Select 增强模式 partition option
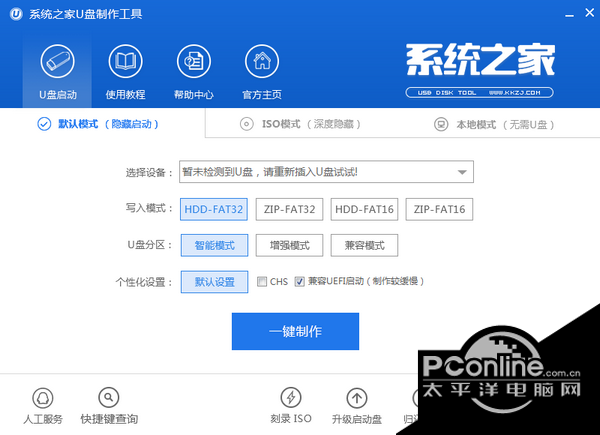The image size is (600, 435). coord(289,245)
